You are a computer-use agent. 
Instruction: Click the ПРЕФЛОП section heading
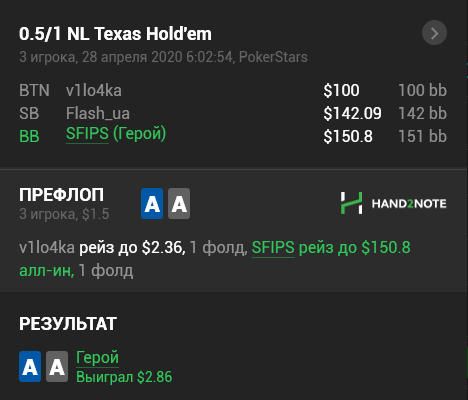(61, 195)
